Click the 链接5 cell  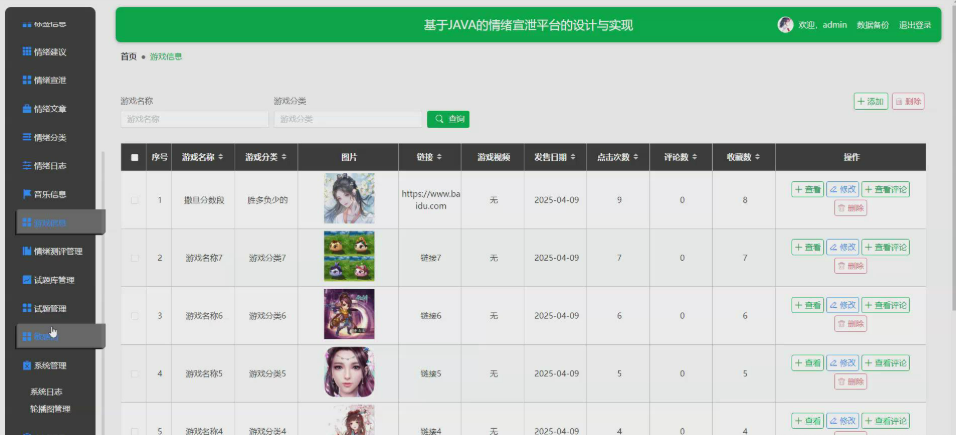coord(430,374)
